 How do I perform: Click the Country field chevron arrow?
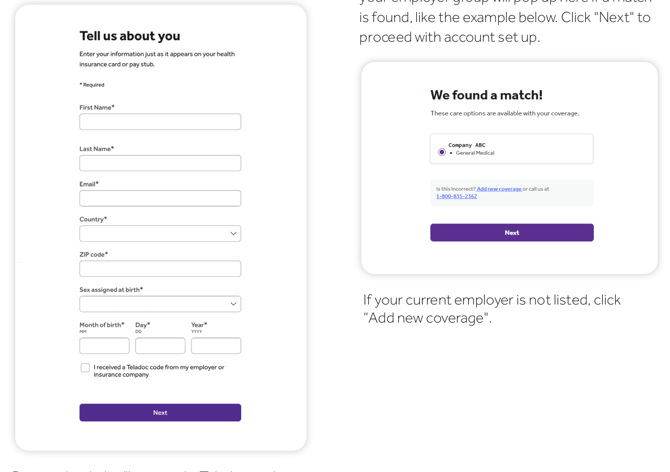233,233
